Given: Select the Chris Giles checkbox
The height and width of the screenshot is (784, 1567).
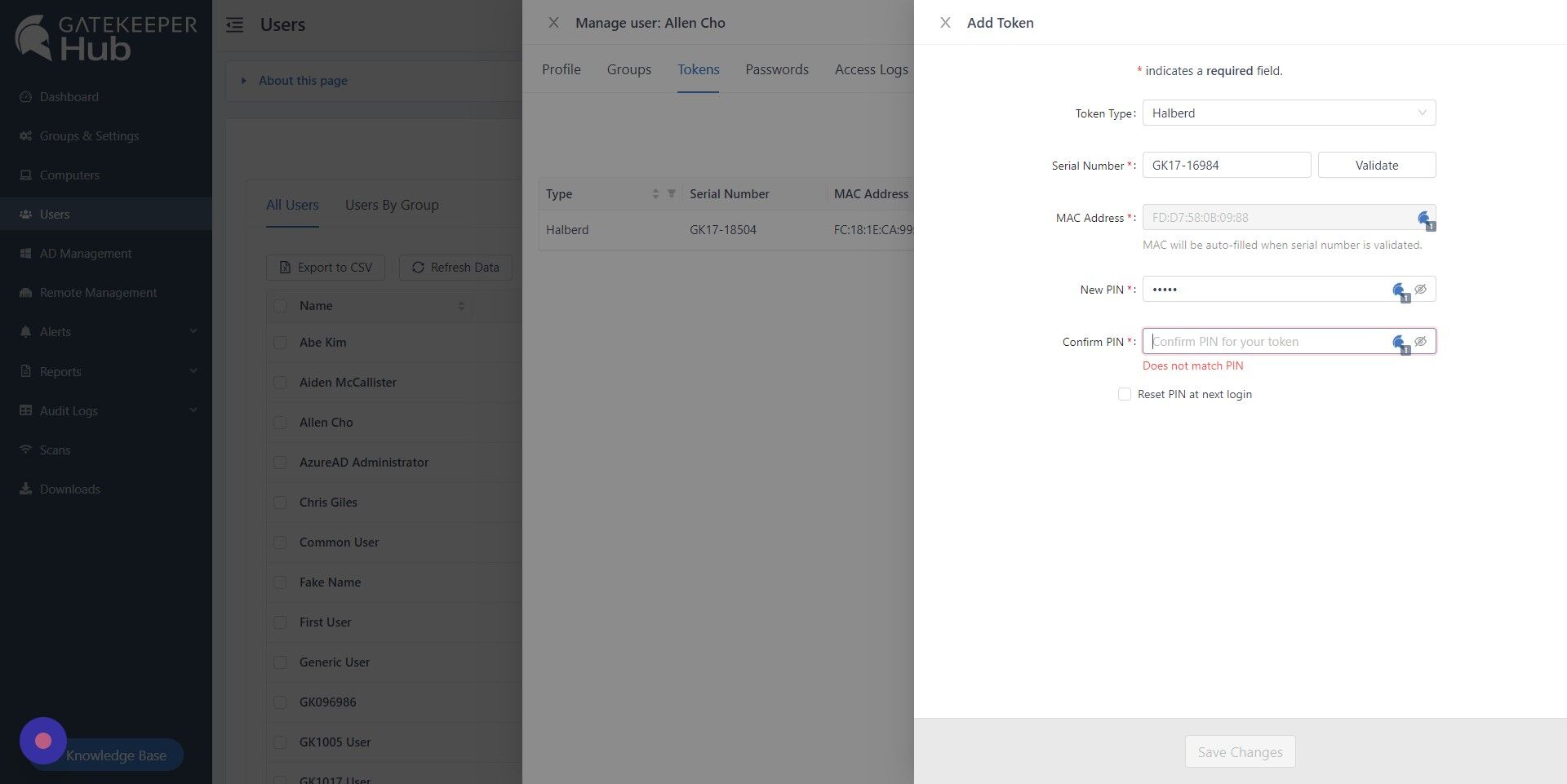Looking at the screenshot, I should pos(280,503).
